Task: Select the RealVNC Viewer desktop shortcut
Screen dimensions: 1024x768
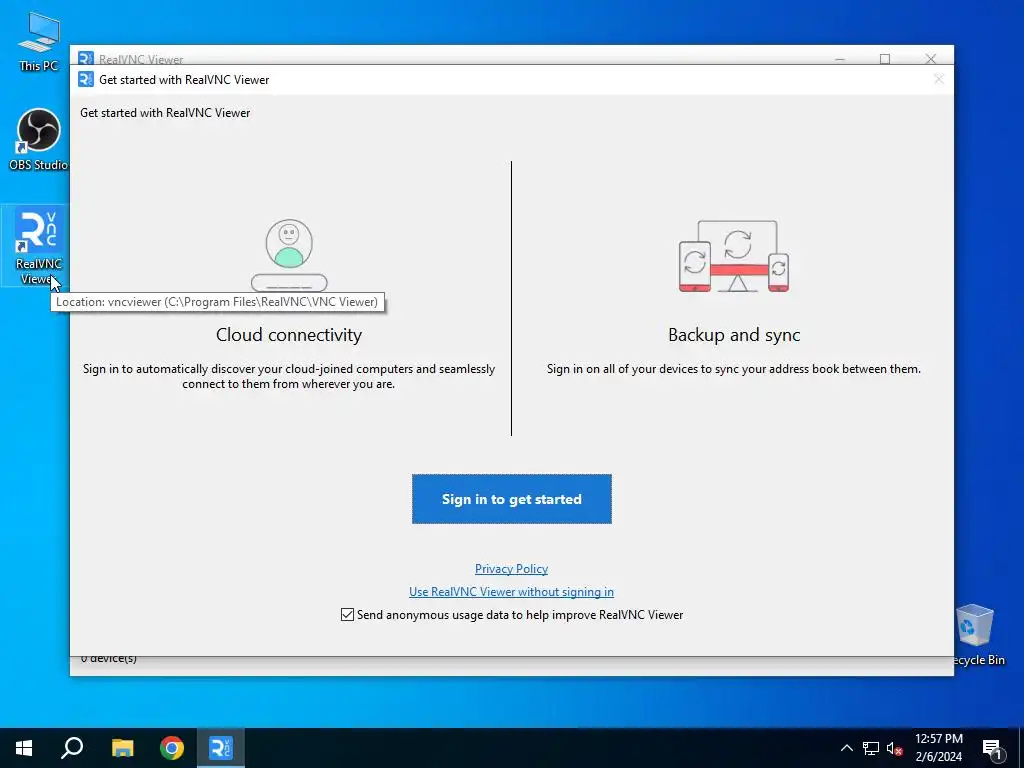Action: click(38, 247)
